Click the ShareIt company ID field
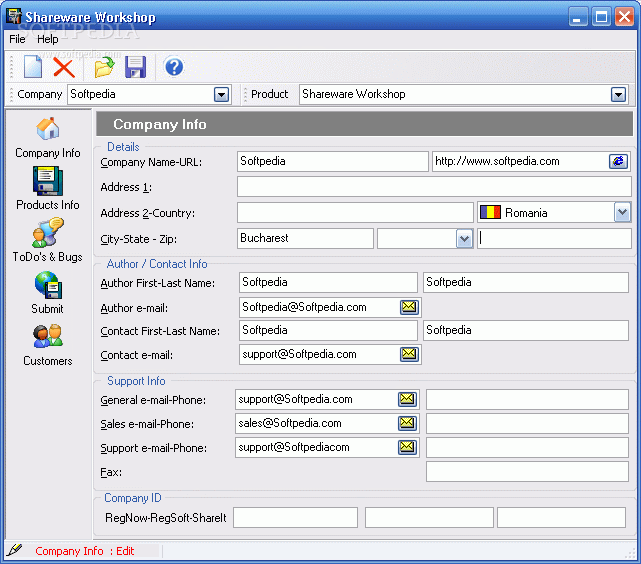The image size is (641, 564). point(562,517)
